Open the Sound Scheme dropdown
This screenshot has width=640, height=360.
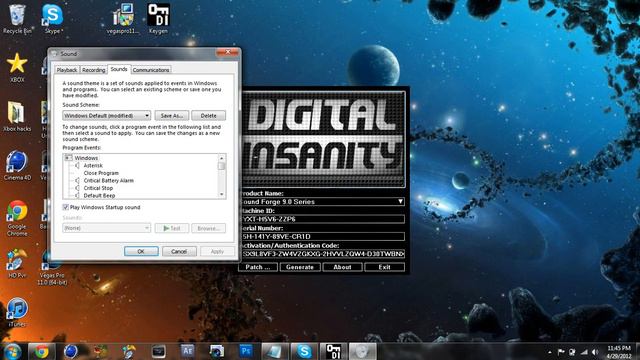click(x=107, y=116)
